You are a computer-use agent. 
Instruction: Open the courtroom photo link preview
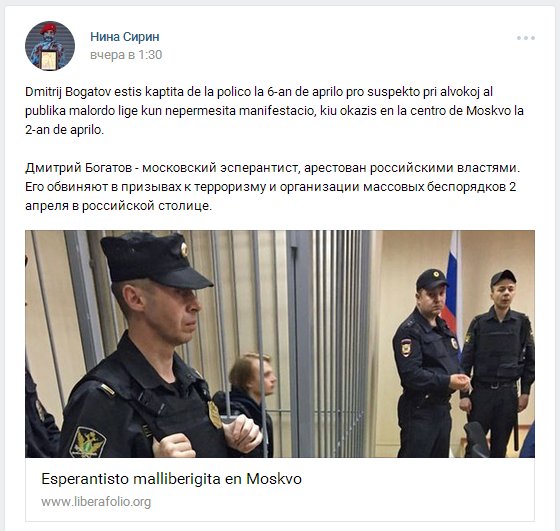point(280,344)
